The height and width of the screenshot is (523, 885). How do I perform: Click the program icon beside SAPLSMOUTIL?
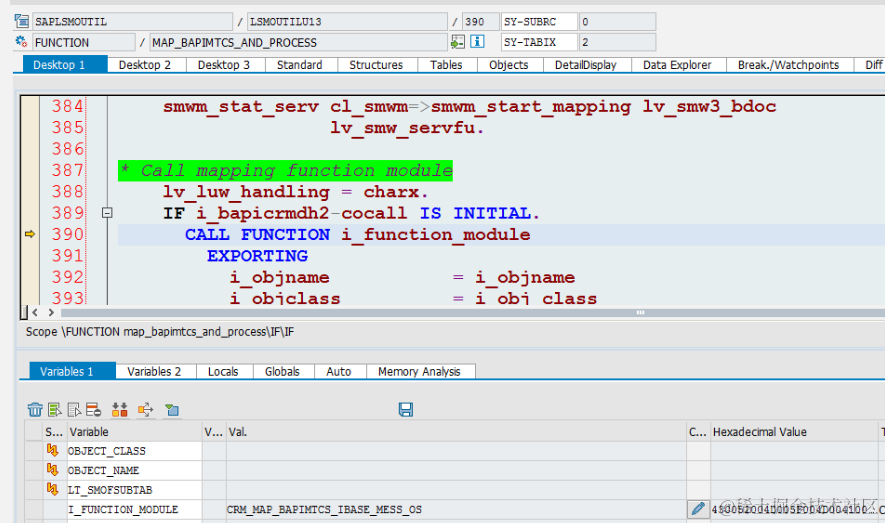click(x=21, y=21)
